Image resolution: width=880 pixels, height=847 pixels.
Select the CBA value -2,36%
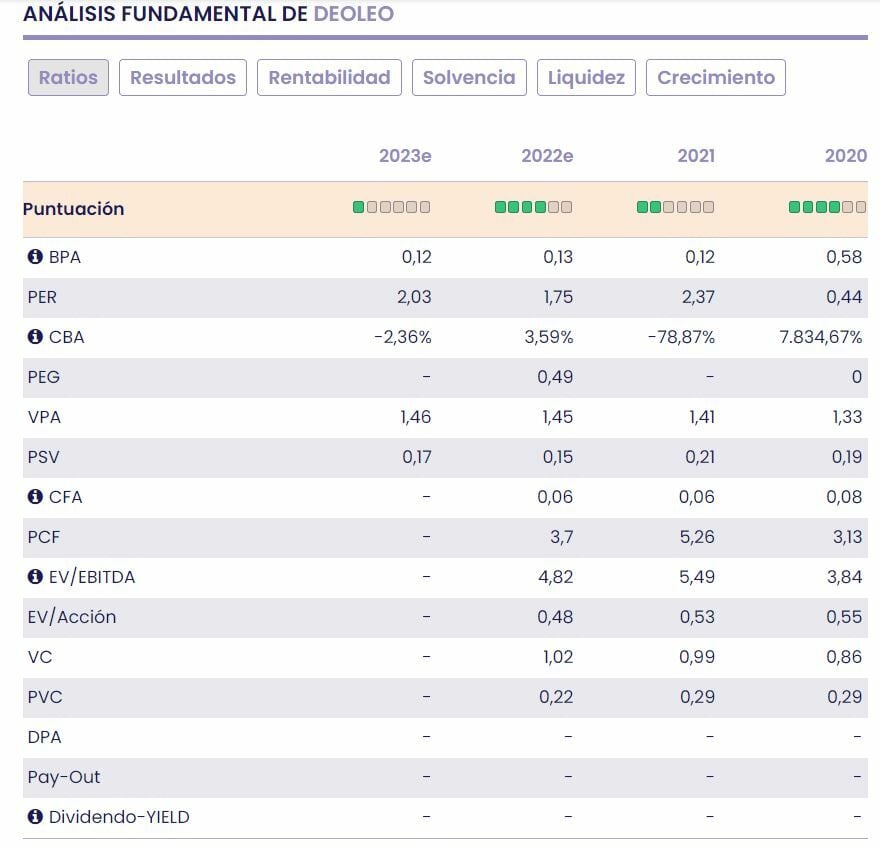click(403, 337)
